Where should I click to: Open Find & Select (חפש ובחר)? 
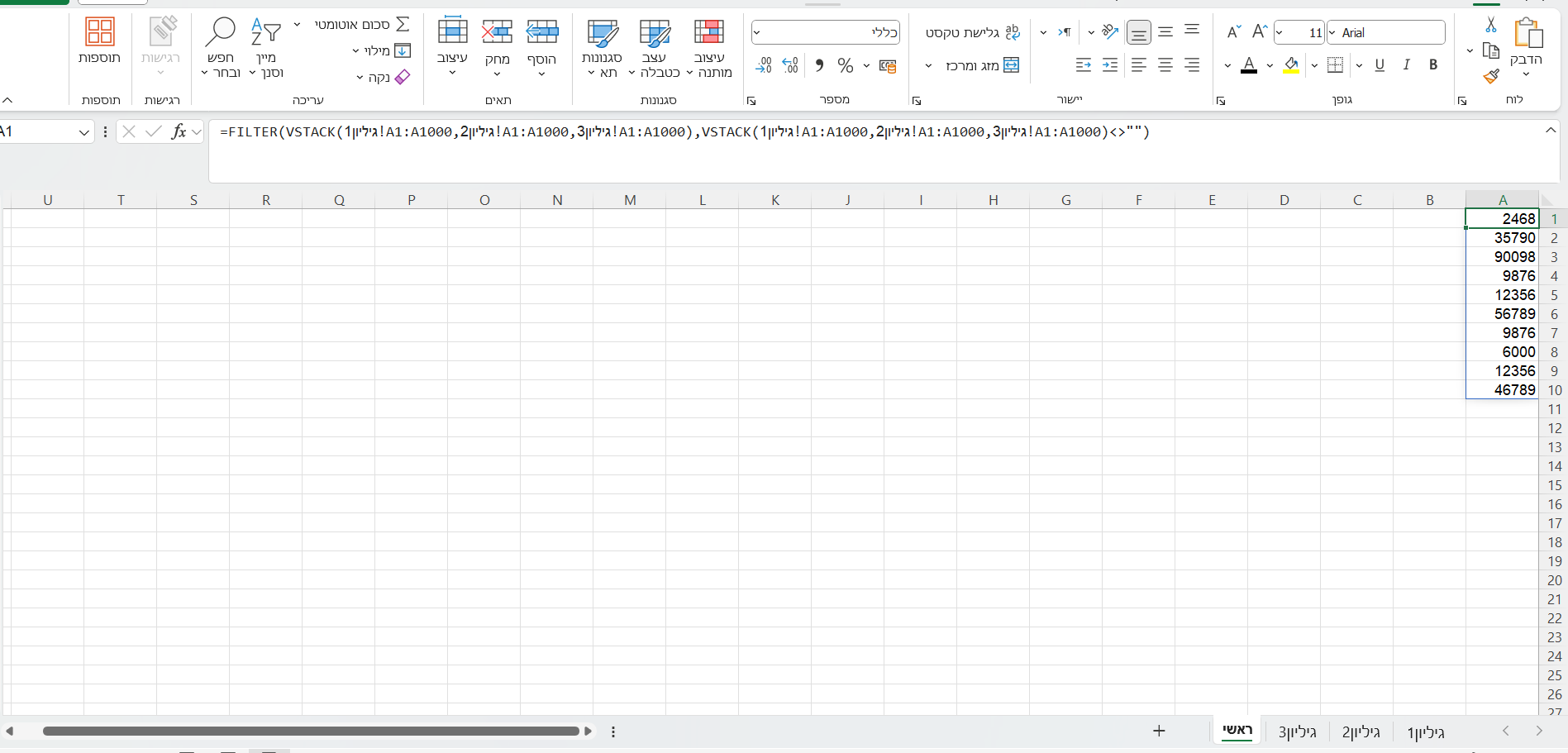(221, 49)
